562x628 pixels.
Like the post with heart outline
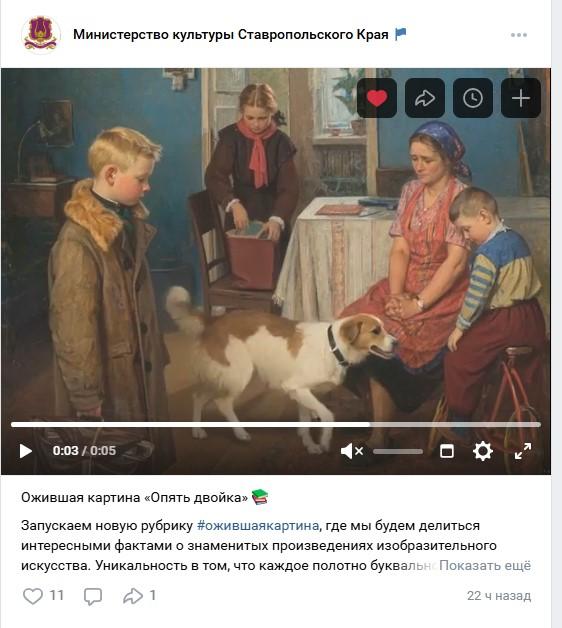tap(32, 596)
